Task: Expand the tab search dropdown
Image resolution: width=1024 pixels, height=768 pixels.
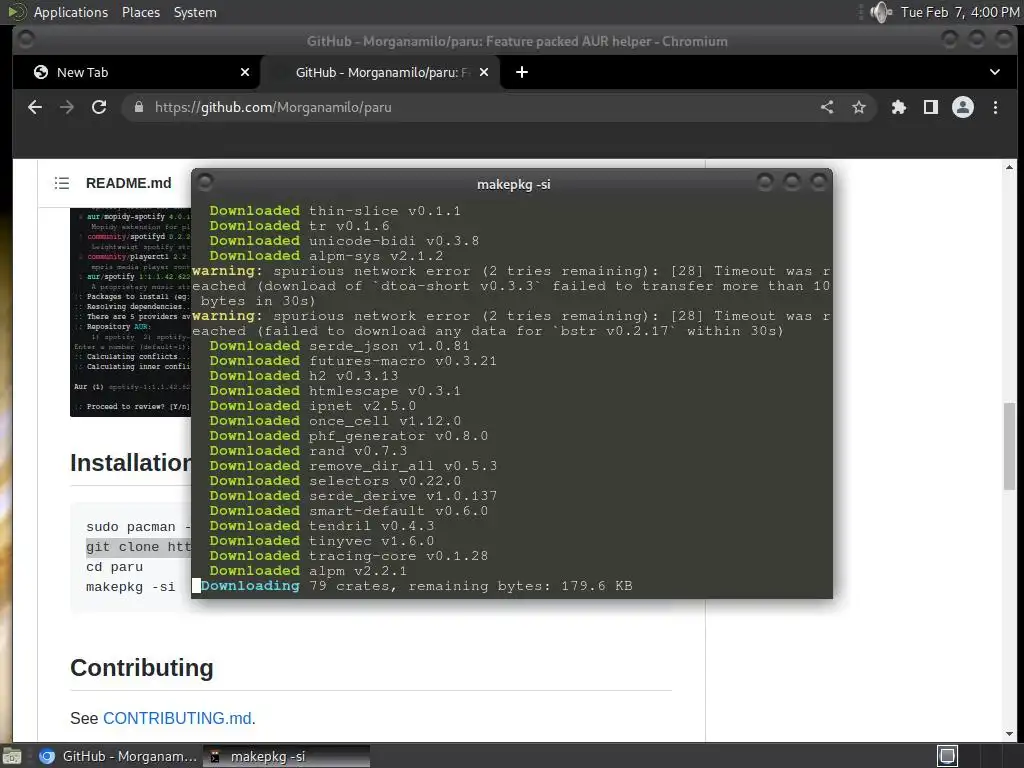Action: coord(995,72)
